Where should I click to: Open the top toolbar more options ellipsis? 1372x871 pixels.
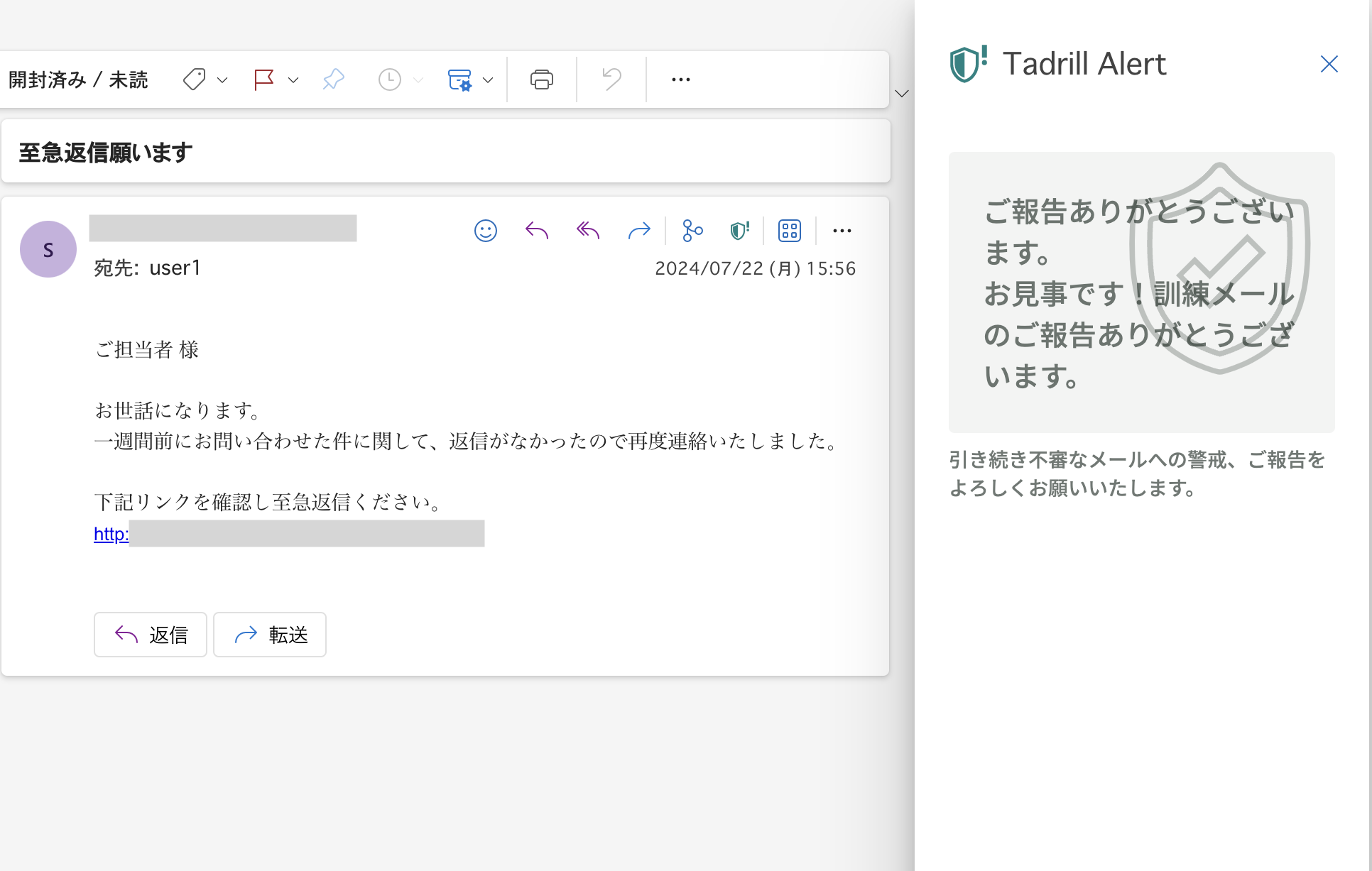click(681, 80)
